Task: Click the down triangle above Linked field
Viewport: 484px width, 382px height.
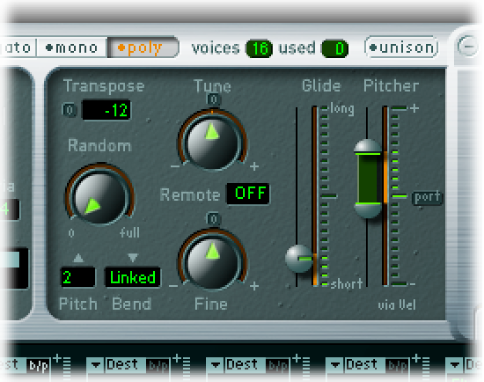Action: pyautogui.click(x=133, y=257)
